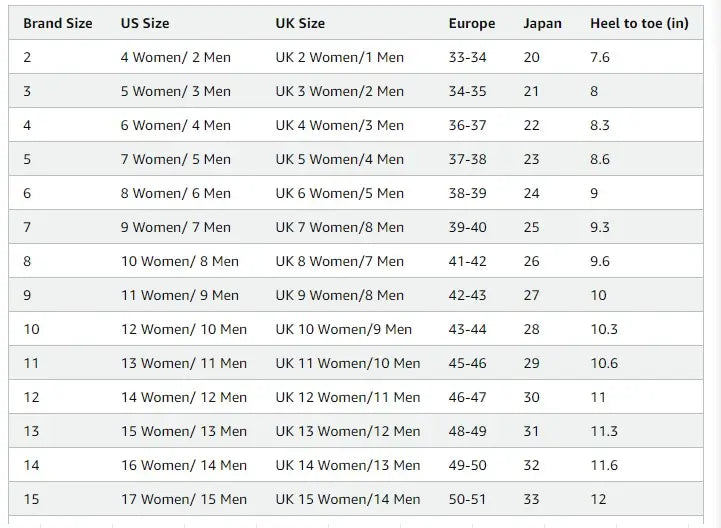Select the UK 3 Women/2 Men cell
The width and height of the screenshot is (721, 528).
[x=340, y=91]
